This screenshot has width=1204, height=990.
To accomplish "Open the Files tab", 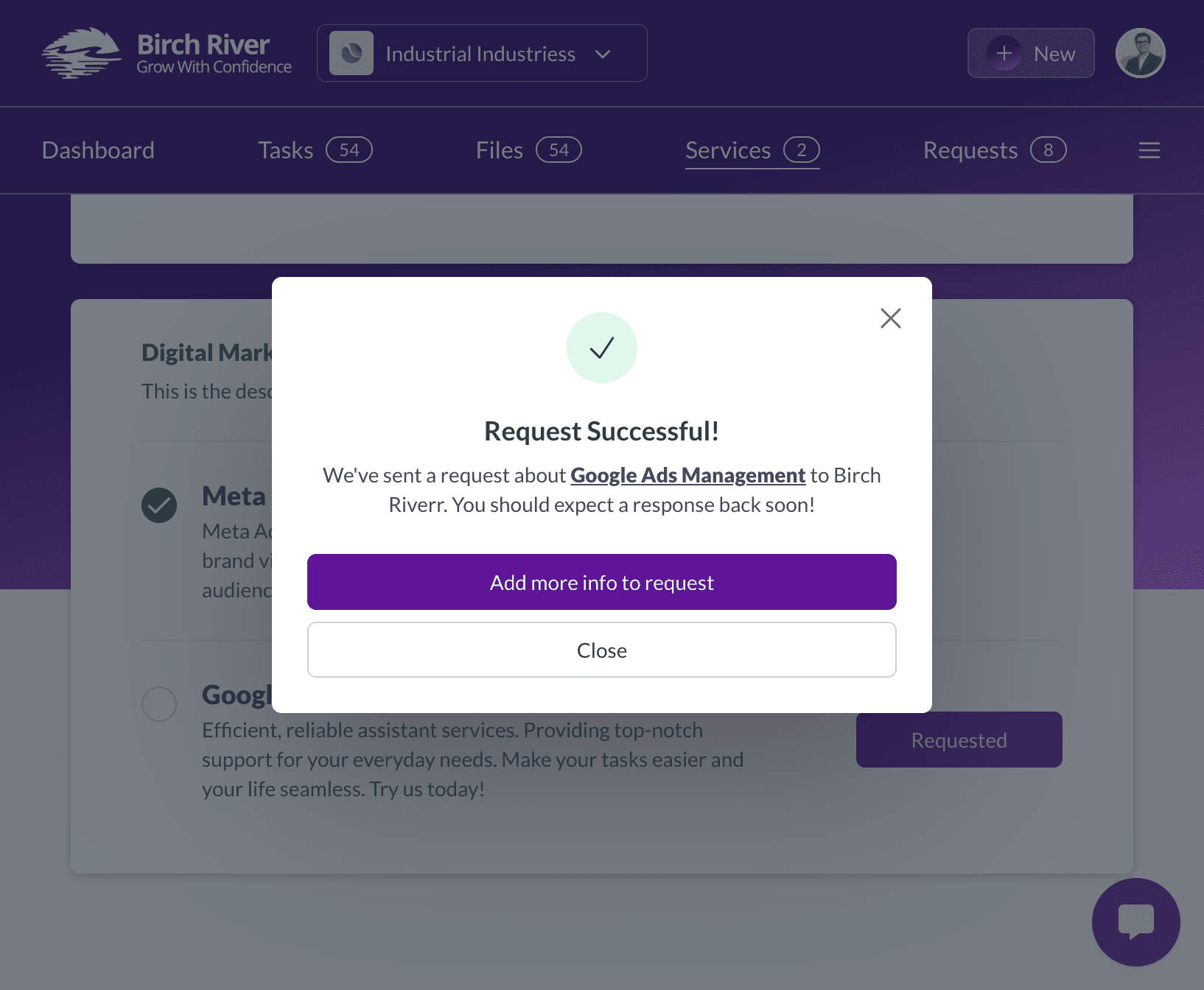I will point(500,150).
